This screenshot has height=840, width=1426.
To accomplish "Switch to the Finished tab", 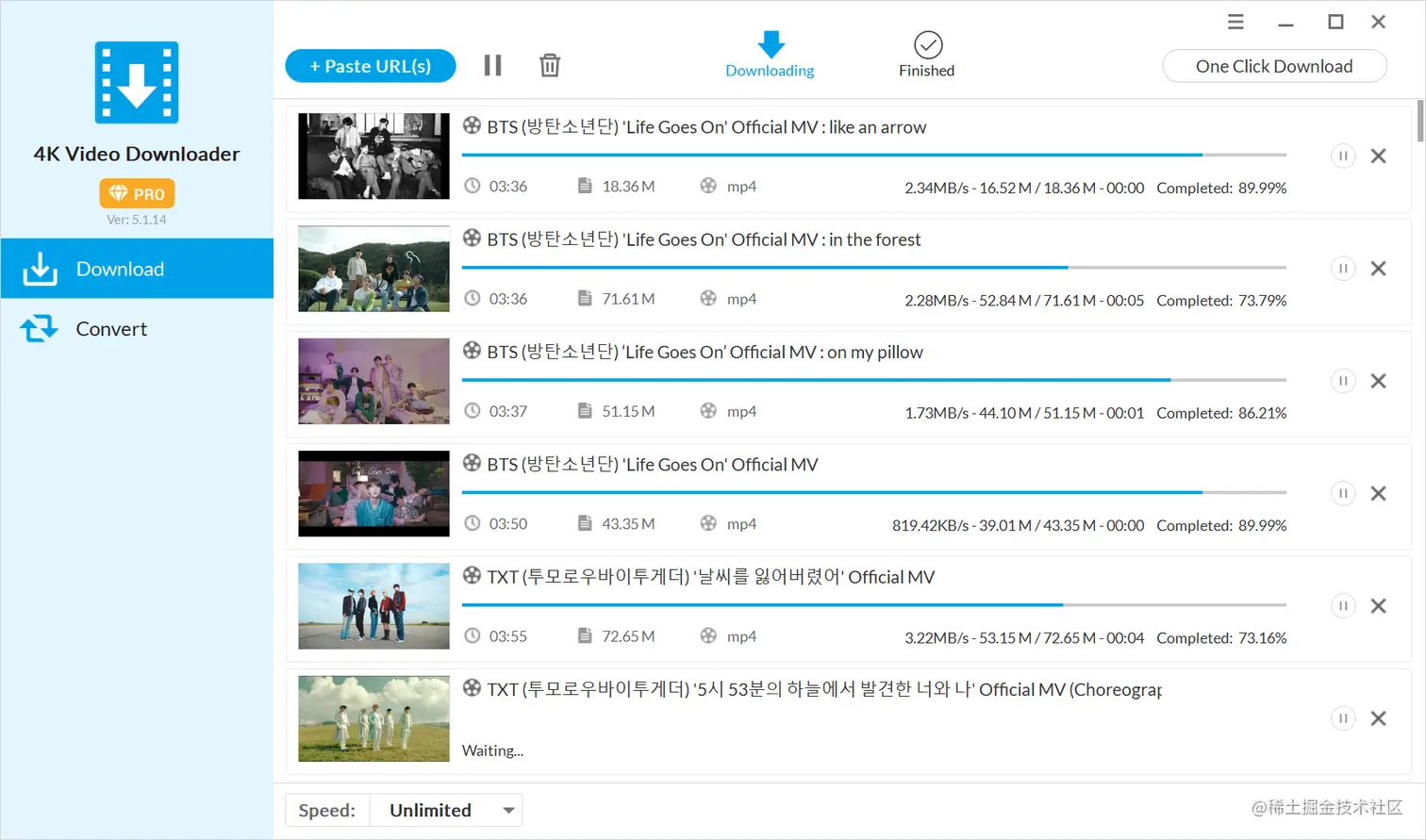I will (x=927, y=55).
